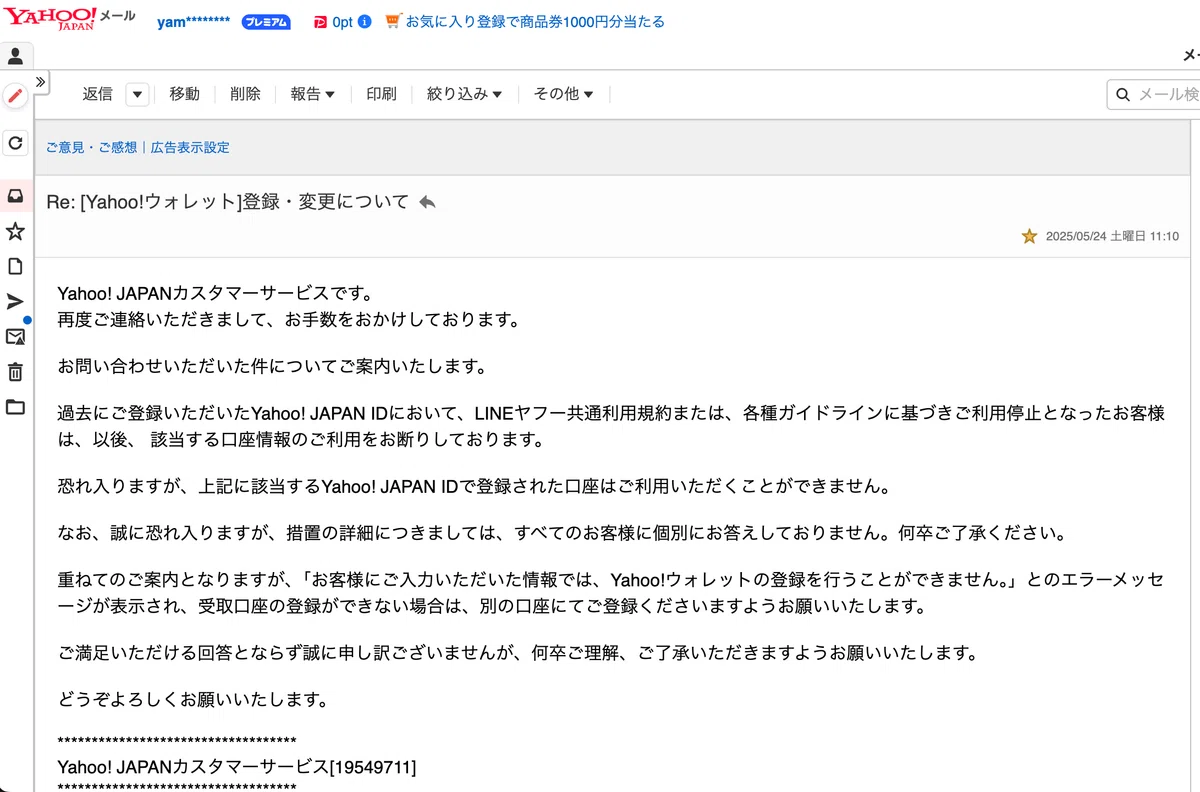This screenshot has width=1200, height=792.
Task: Refresh mail with the reload icon
Action: point(15,144)
